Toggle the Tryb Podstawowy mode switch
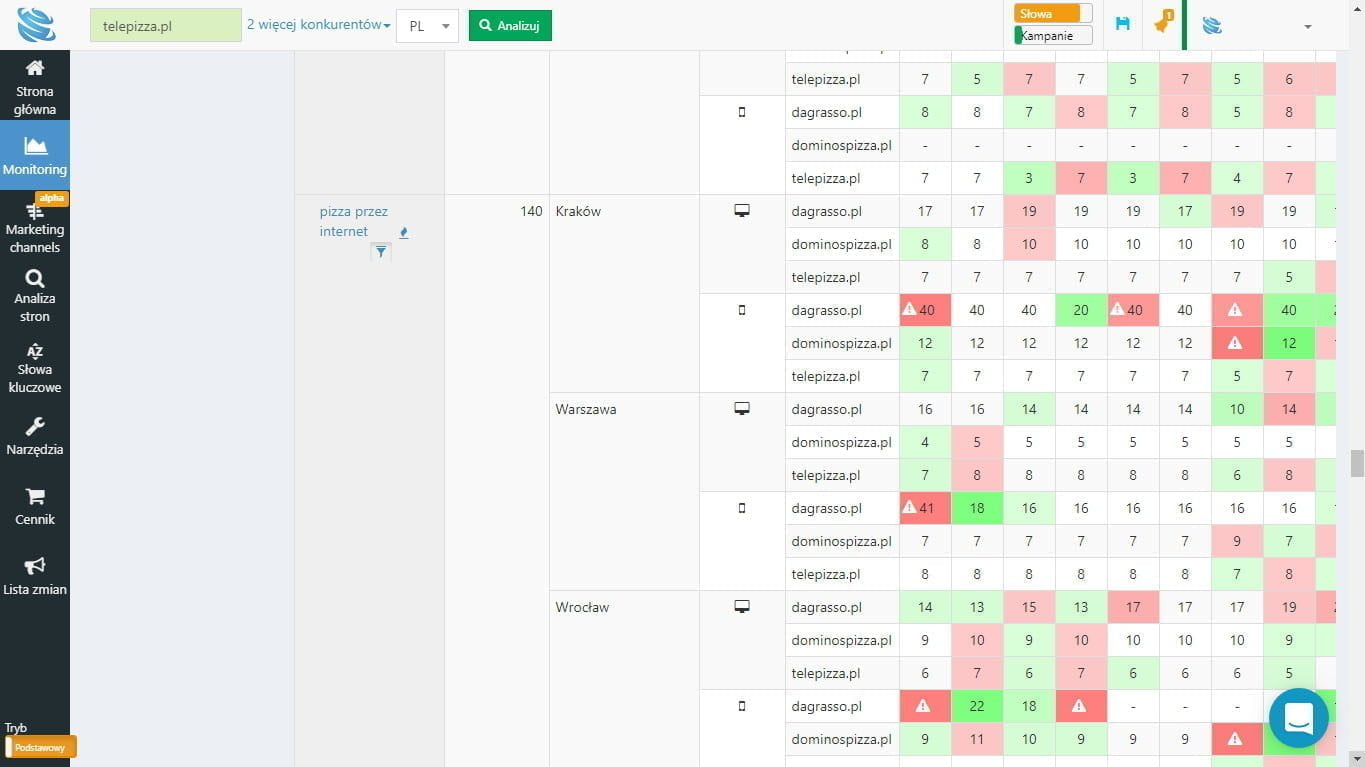 coord(40,747)
